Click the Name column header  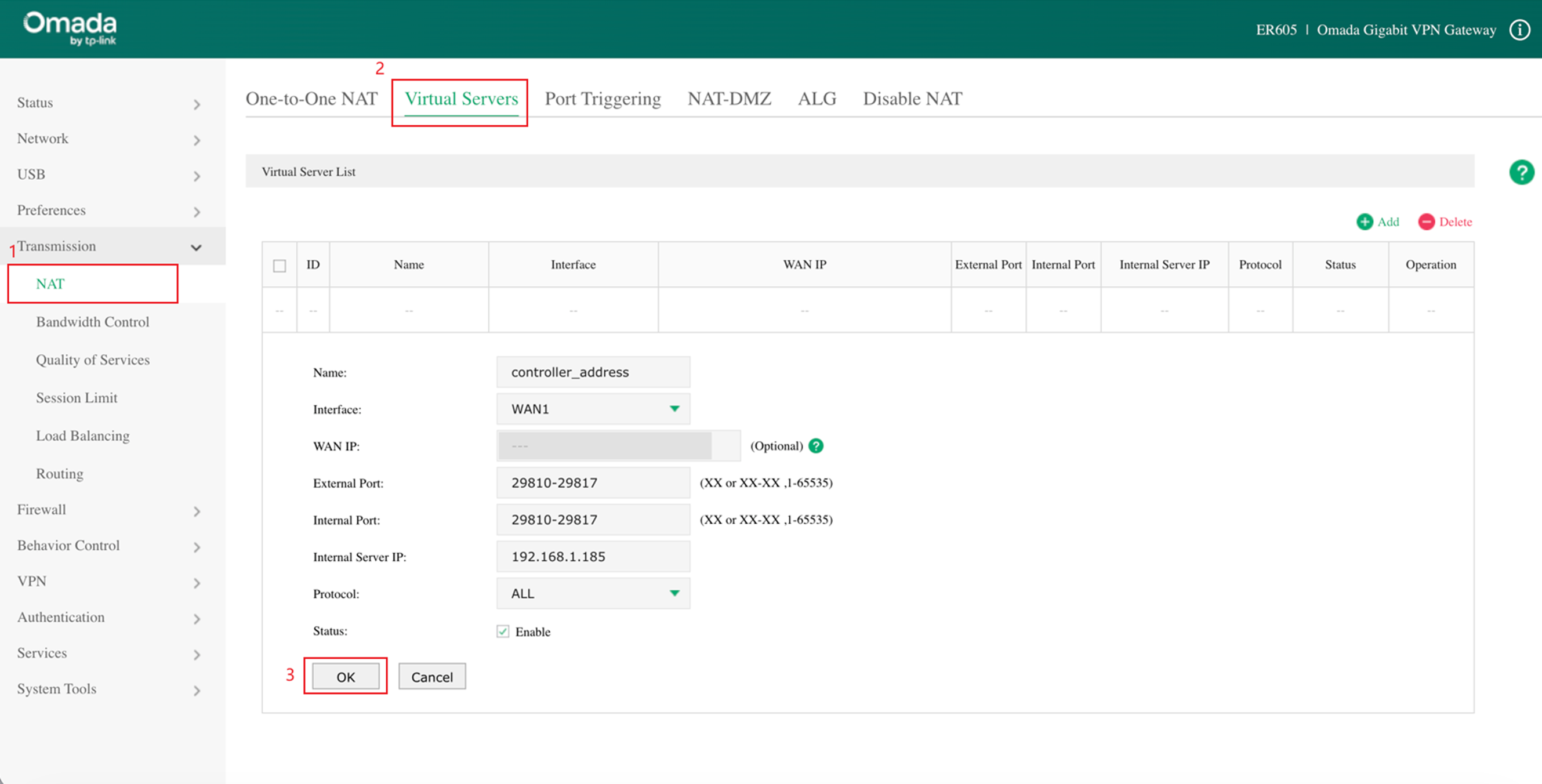point(409,264)
